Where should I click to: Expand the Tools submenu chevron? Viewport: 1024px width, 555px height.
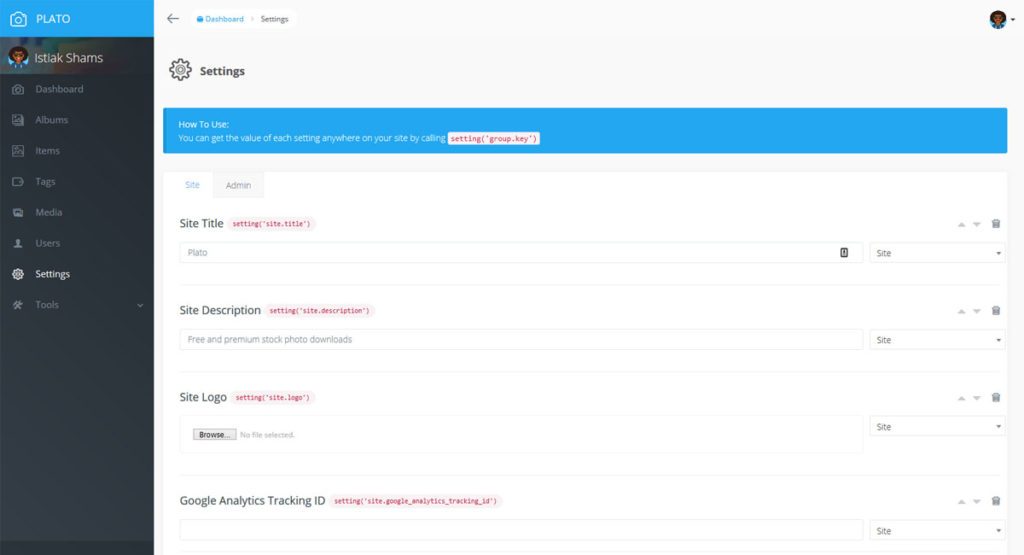tap(140, 306)
